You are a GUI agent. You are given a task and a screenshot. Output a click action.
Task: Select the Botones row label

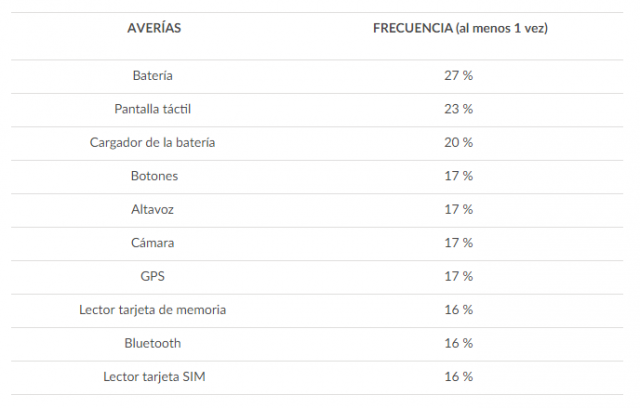pos(153,175)
